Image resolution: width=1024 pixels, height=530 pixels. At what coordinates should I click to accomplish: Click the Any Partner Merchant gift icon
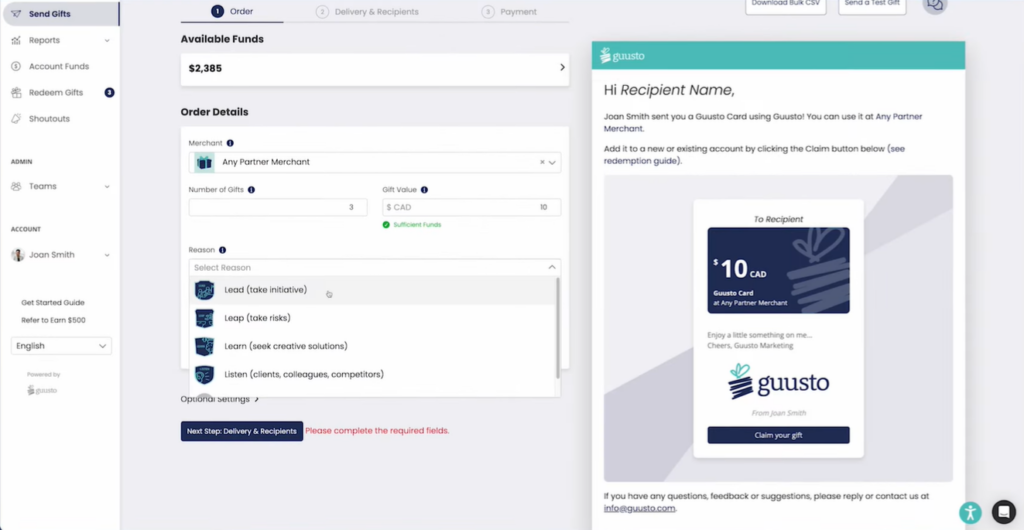pyautogui.click(x=204, y=163)
